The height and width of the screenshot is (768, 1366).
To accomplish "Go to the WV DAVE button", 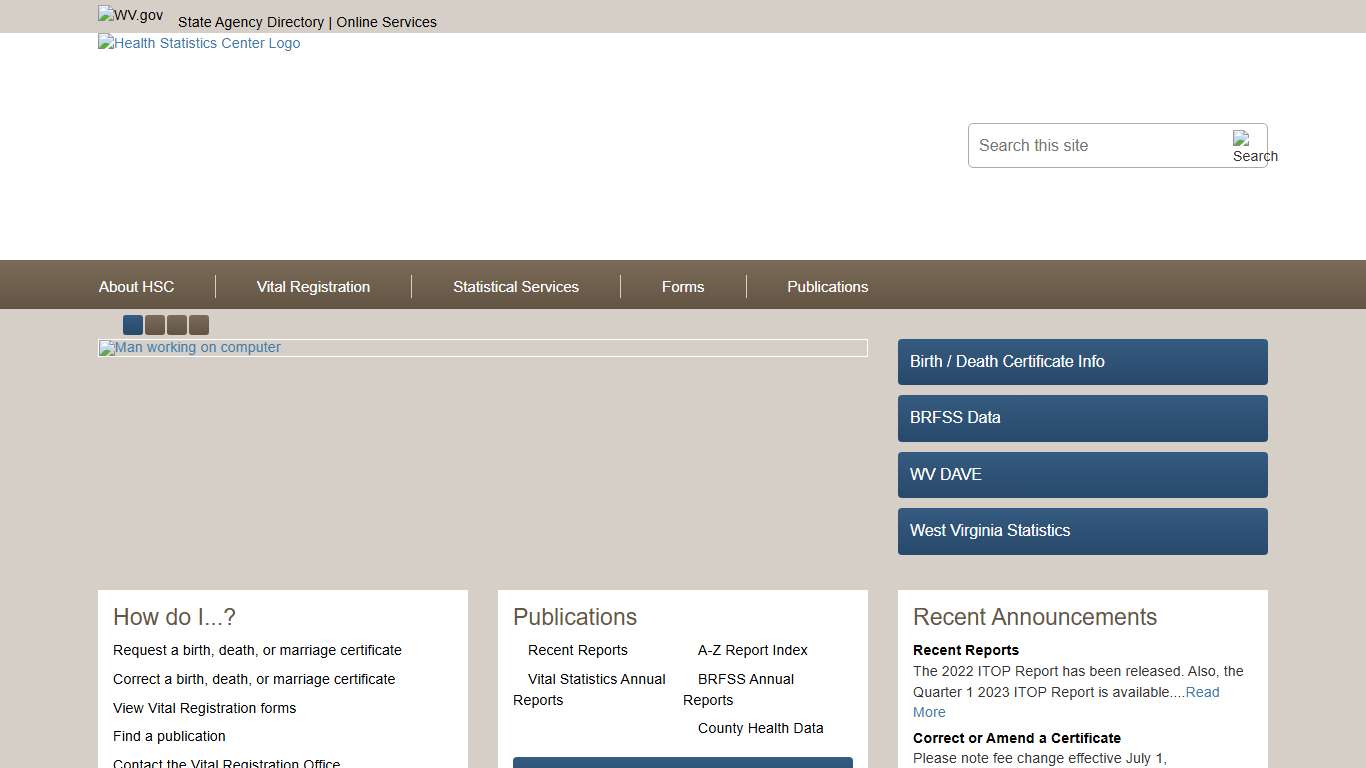I will click(x=1082, y=475).
